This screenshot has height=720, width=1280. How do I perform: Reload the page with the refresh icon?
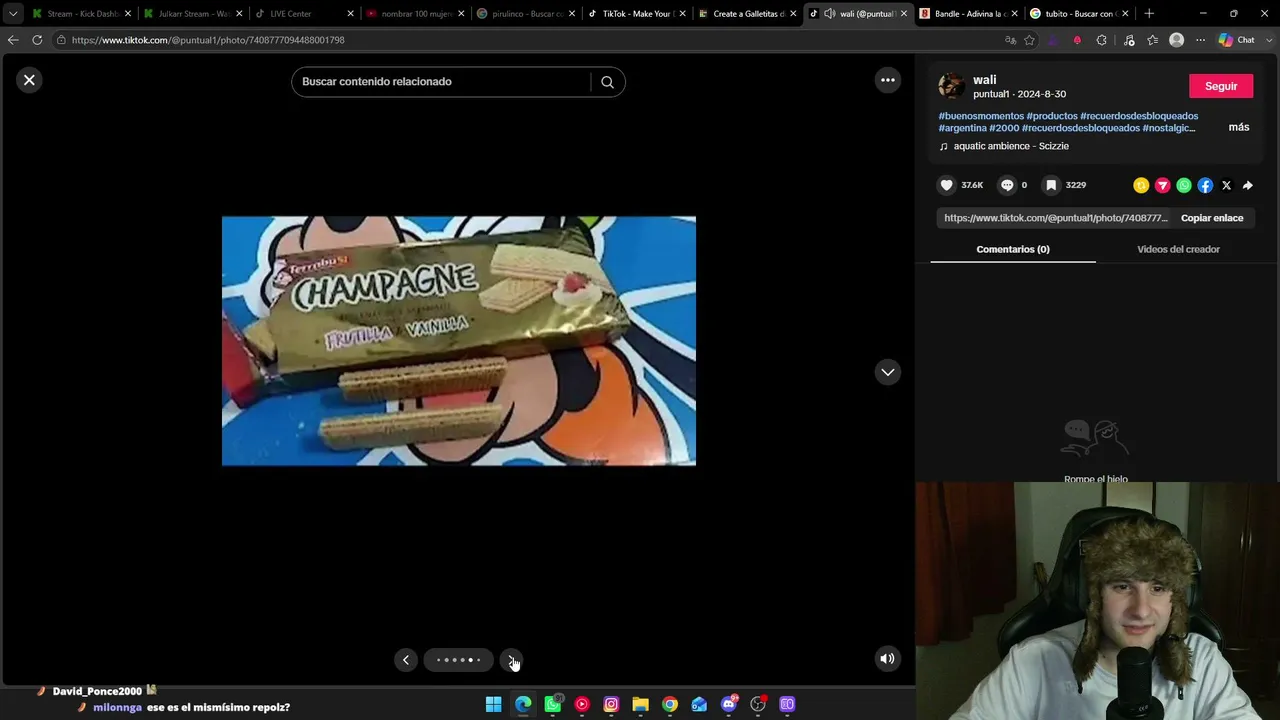(x=37, y=40)
